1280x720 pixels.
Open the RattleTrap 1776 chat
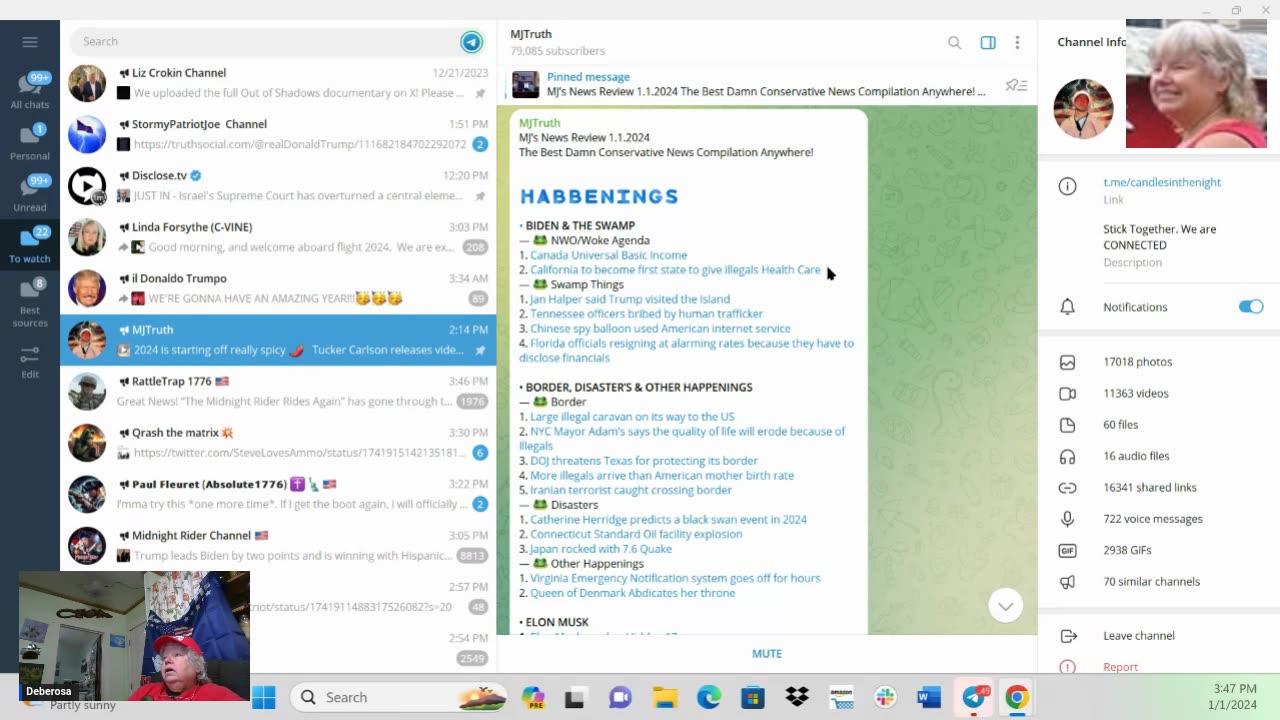[x=278, y=391]
